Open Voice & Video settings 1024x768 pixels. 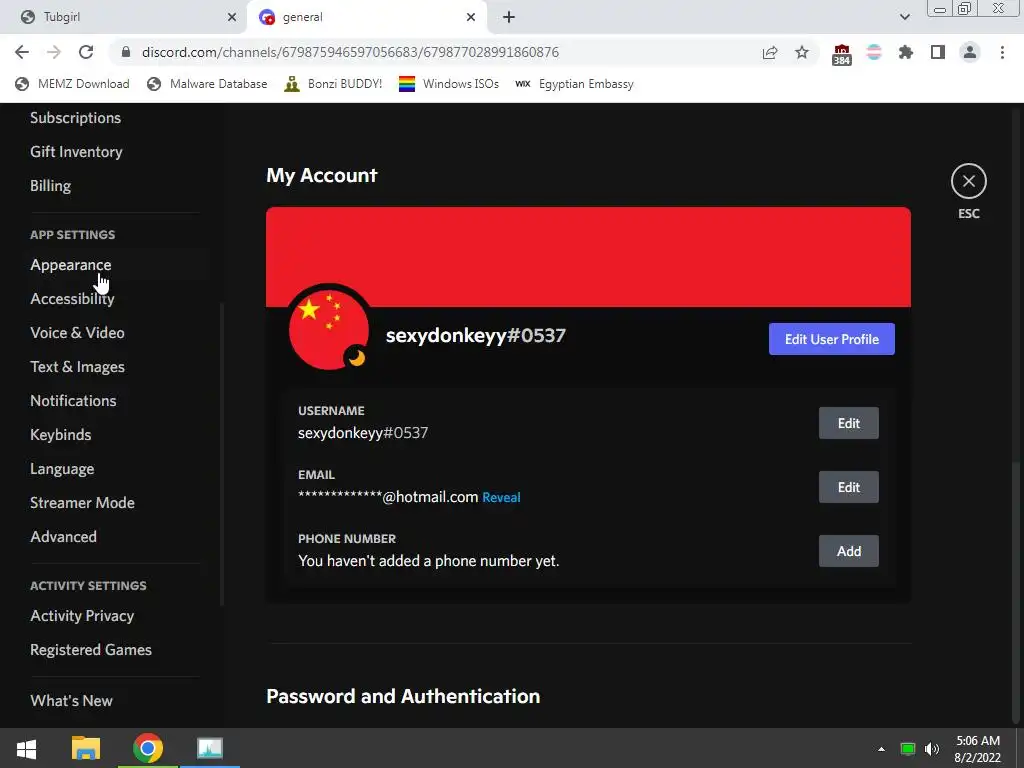(x=77, y=332)
